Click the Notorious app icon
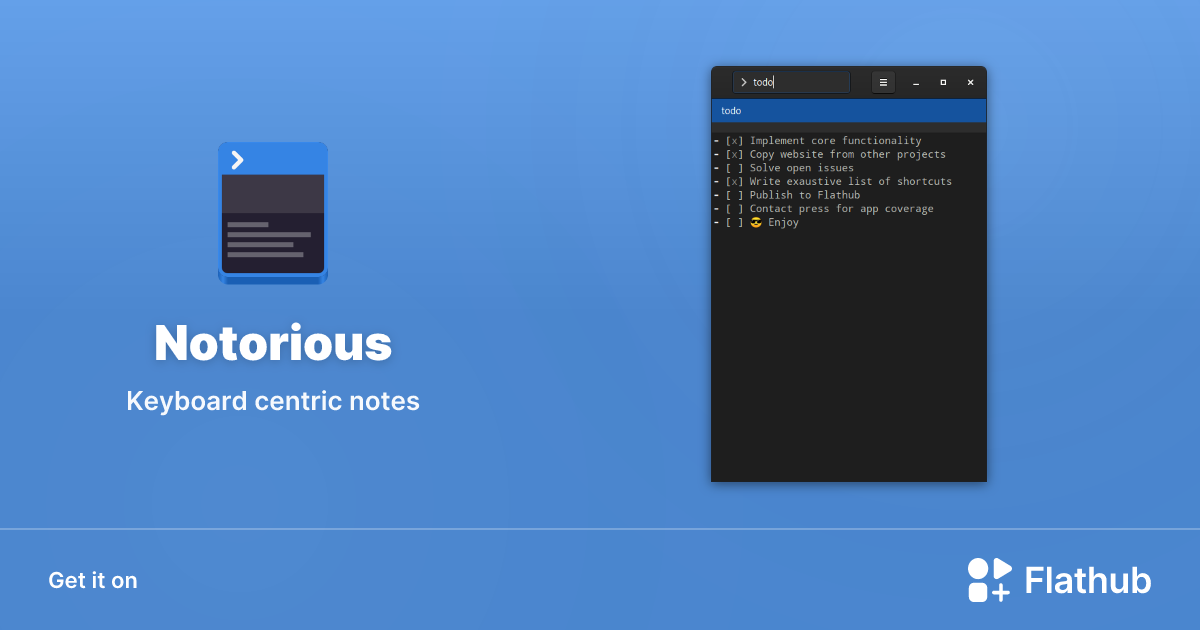Image resolution: width=1200 pixels, height=630 pixels. click(272, 211)
